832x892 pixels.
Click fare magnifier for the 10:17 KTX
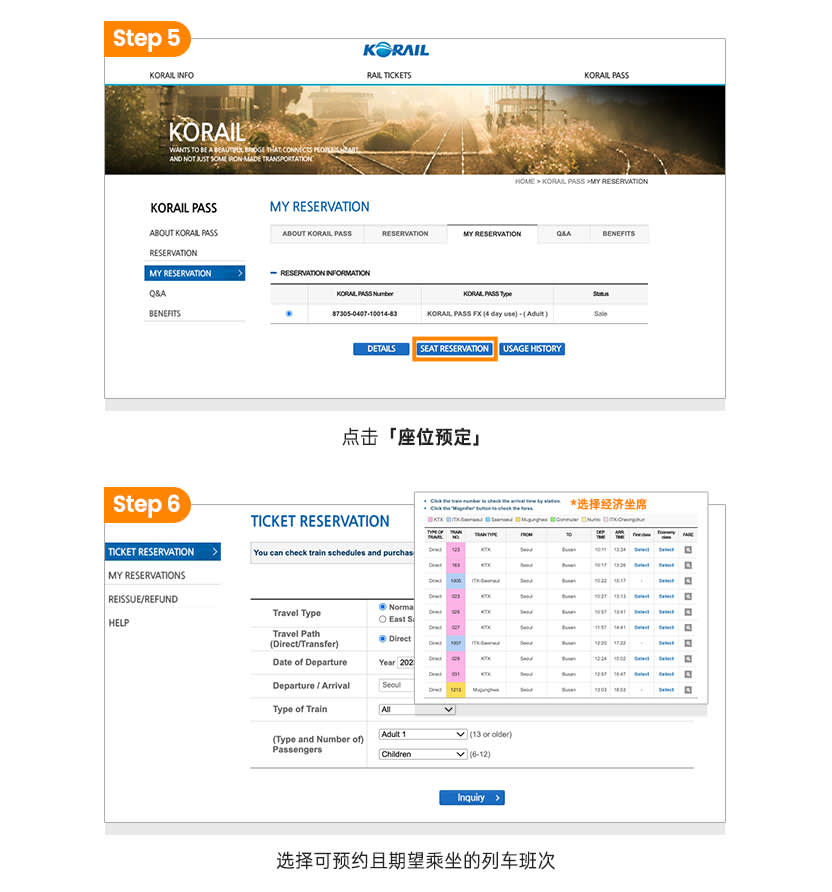(688, 565)
